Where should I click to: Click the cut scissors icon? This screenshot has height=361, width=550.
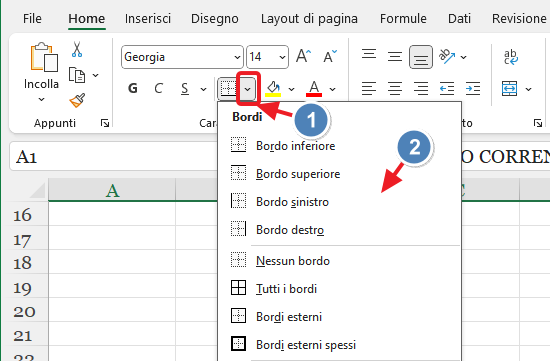click(77, 49)
